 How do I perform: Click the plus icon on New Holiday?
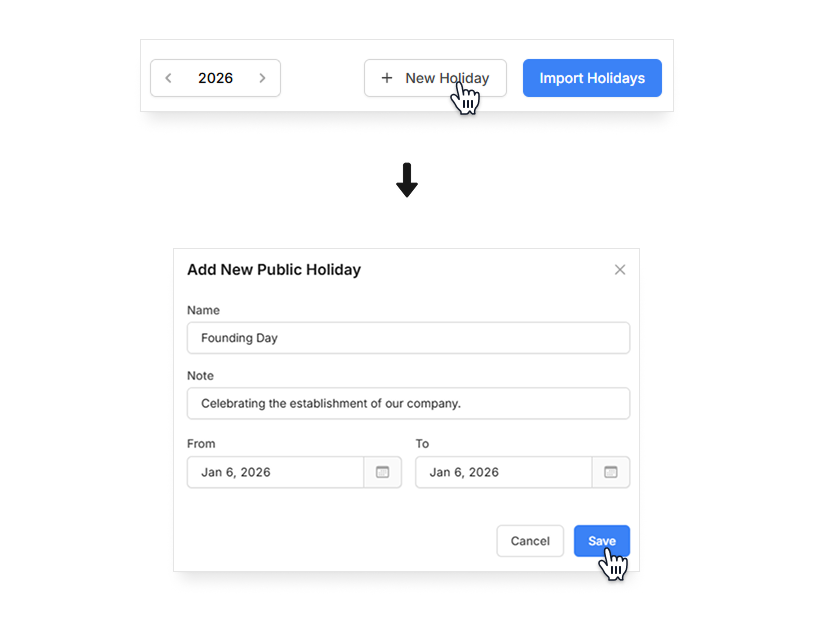point(386,77)
